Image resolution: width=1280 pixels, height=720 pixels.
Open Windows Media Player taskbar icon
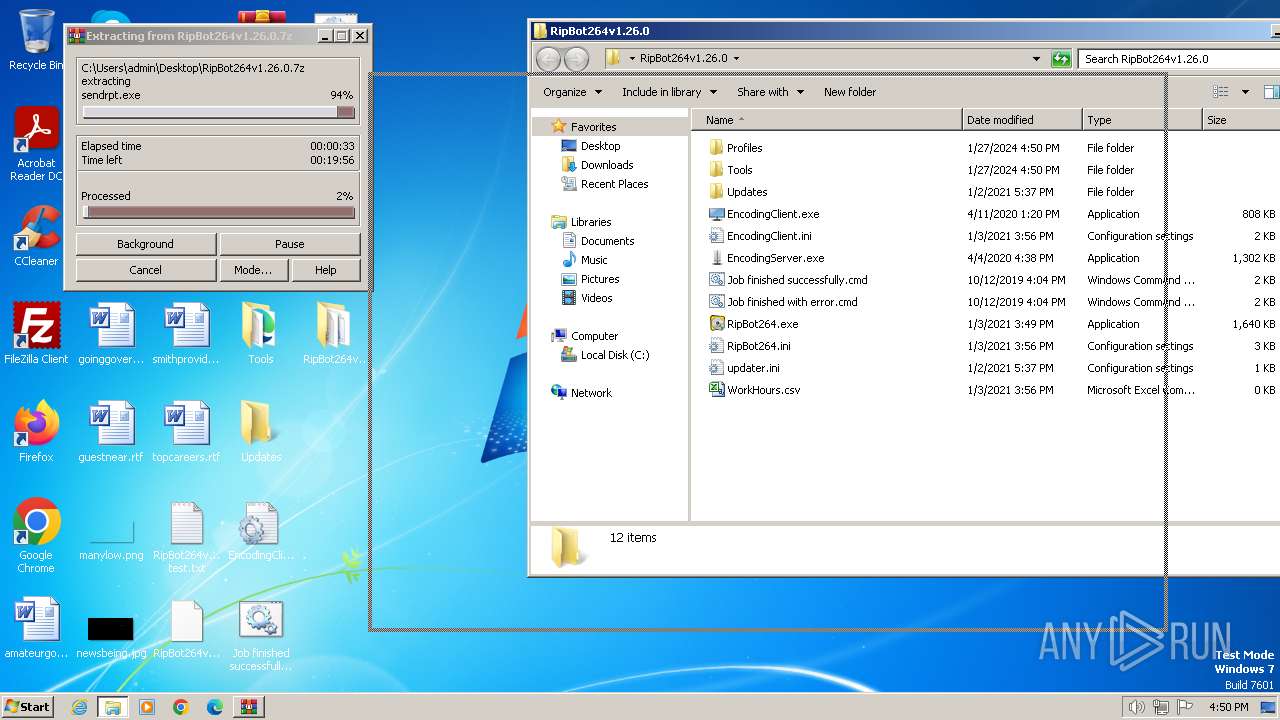click(x=147, y=707)
